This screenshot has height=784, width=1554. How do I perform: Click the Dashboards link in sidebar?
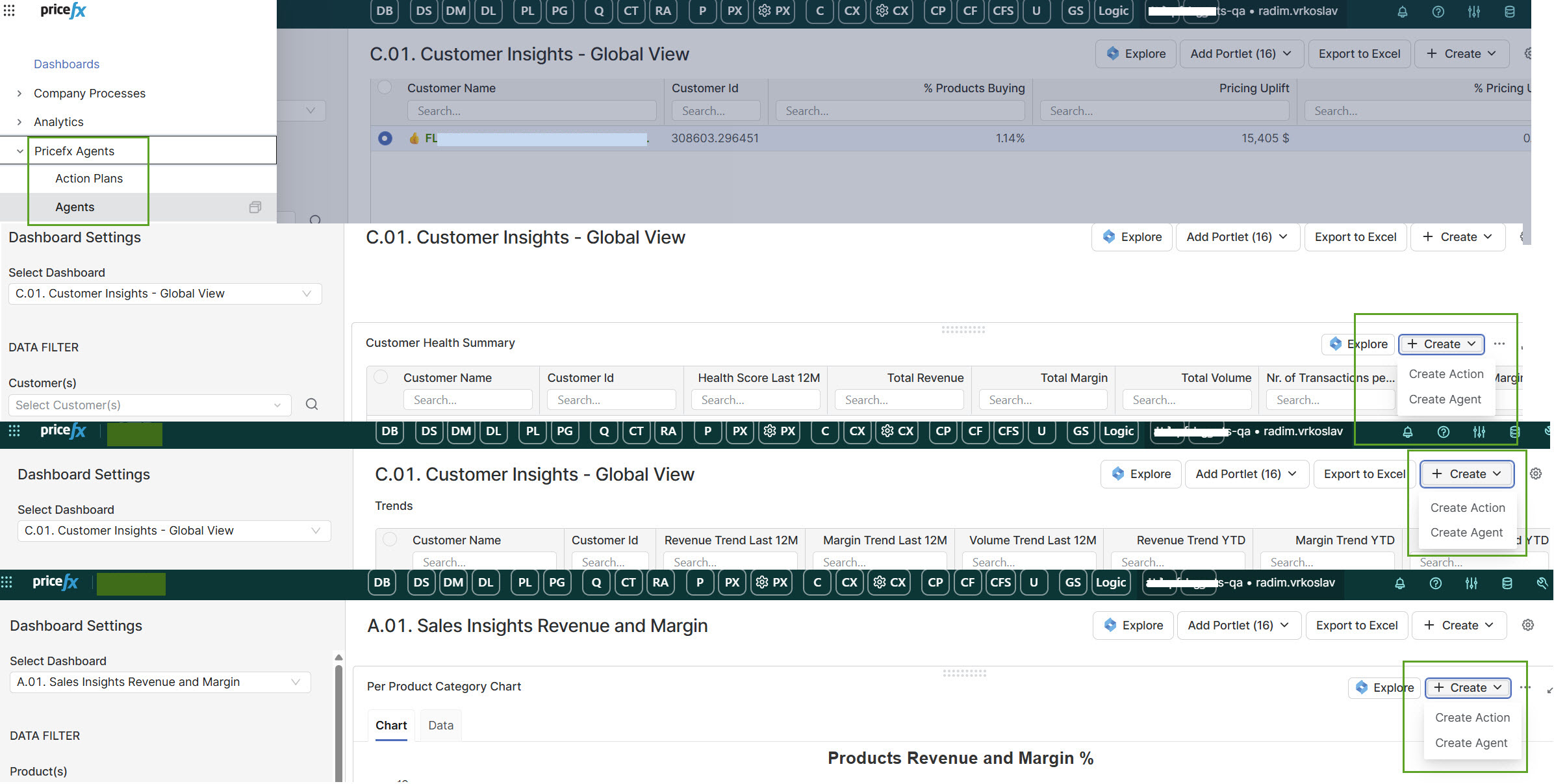[66, 64]
